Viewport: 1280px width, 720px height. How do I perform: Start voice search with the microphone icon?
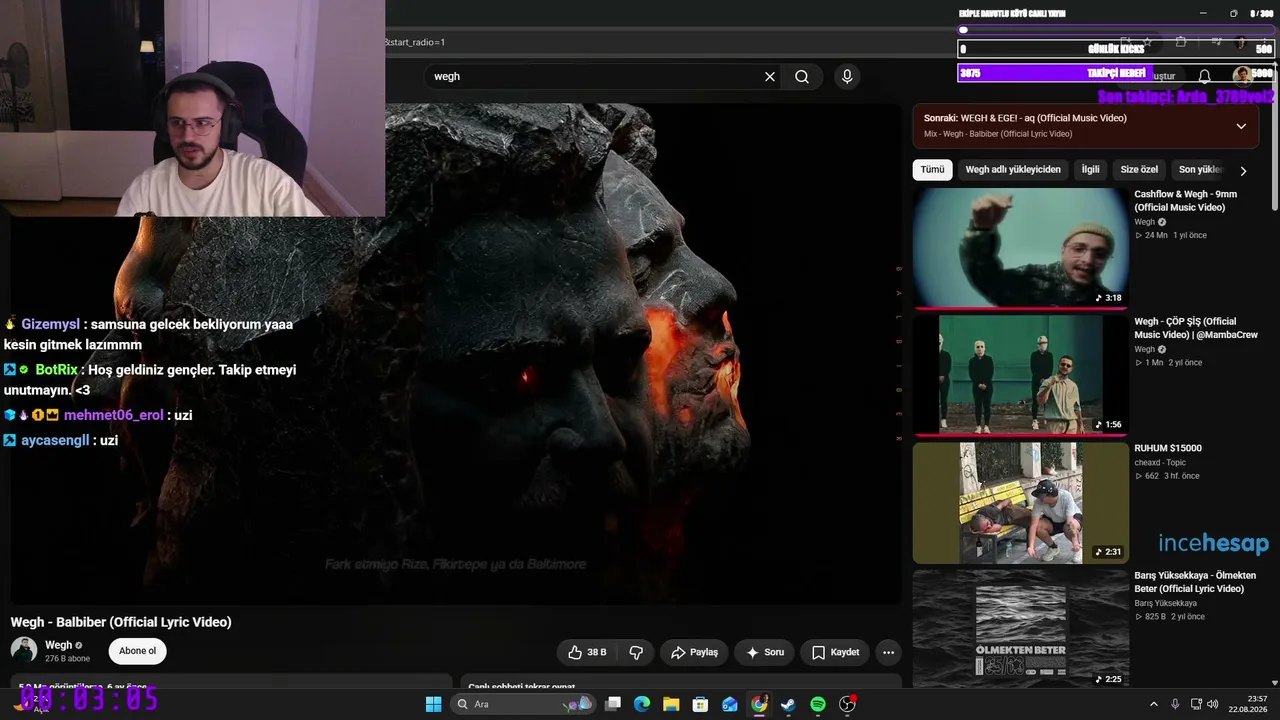(x=847, y=77)
